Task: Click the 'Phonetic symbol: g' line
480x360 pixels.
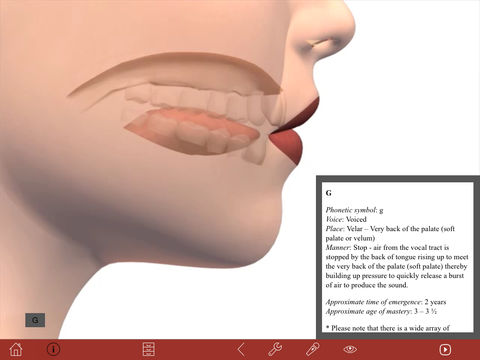Action: (354, 210)
